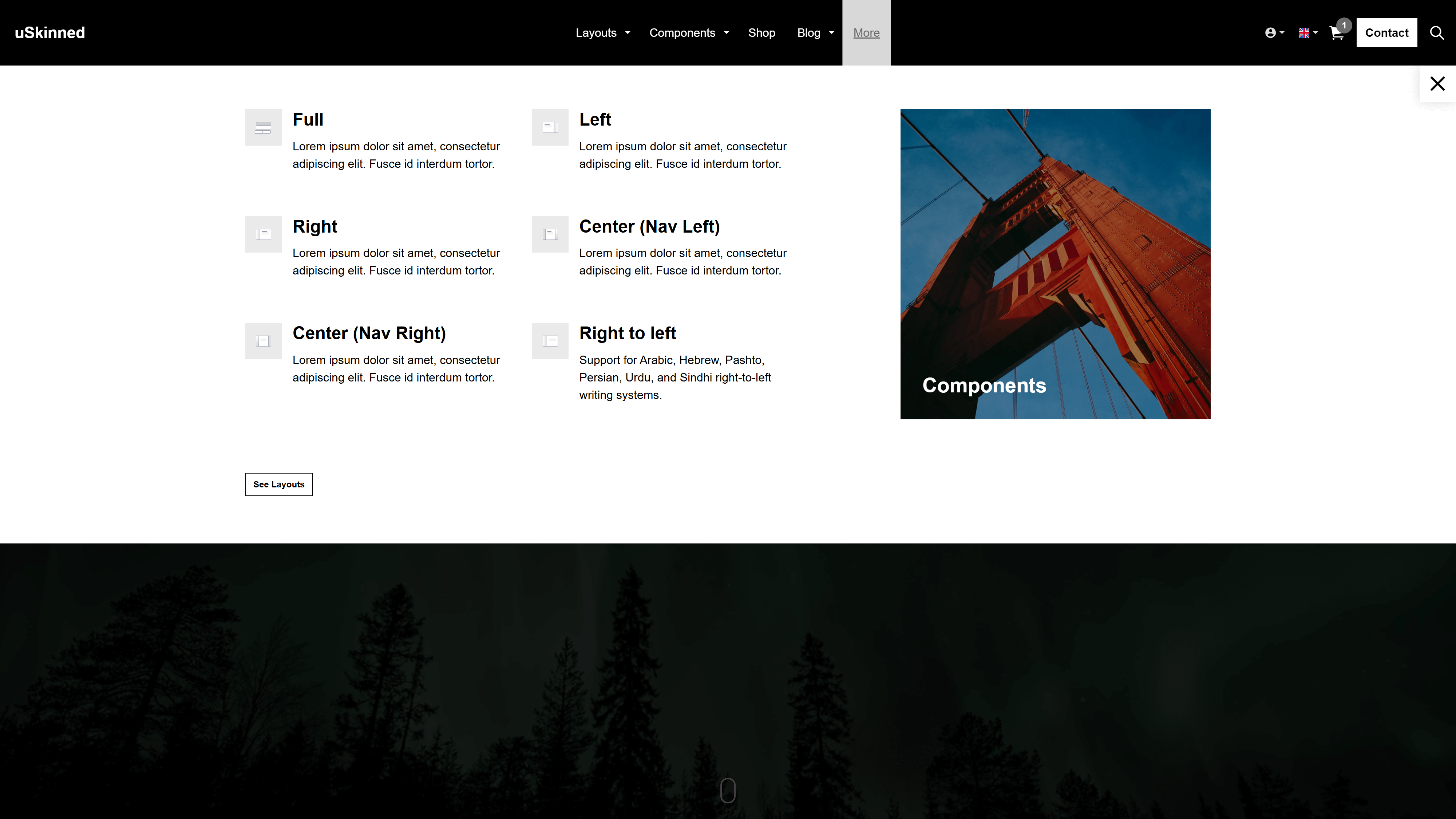Click the Full layout icon
The height and width of the screenshot is (819, 1456).
coord(263,127)
